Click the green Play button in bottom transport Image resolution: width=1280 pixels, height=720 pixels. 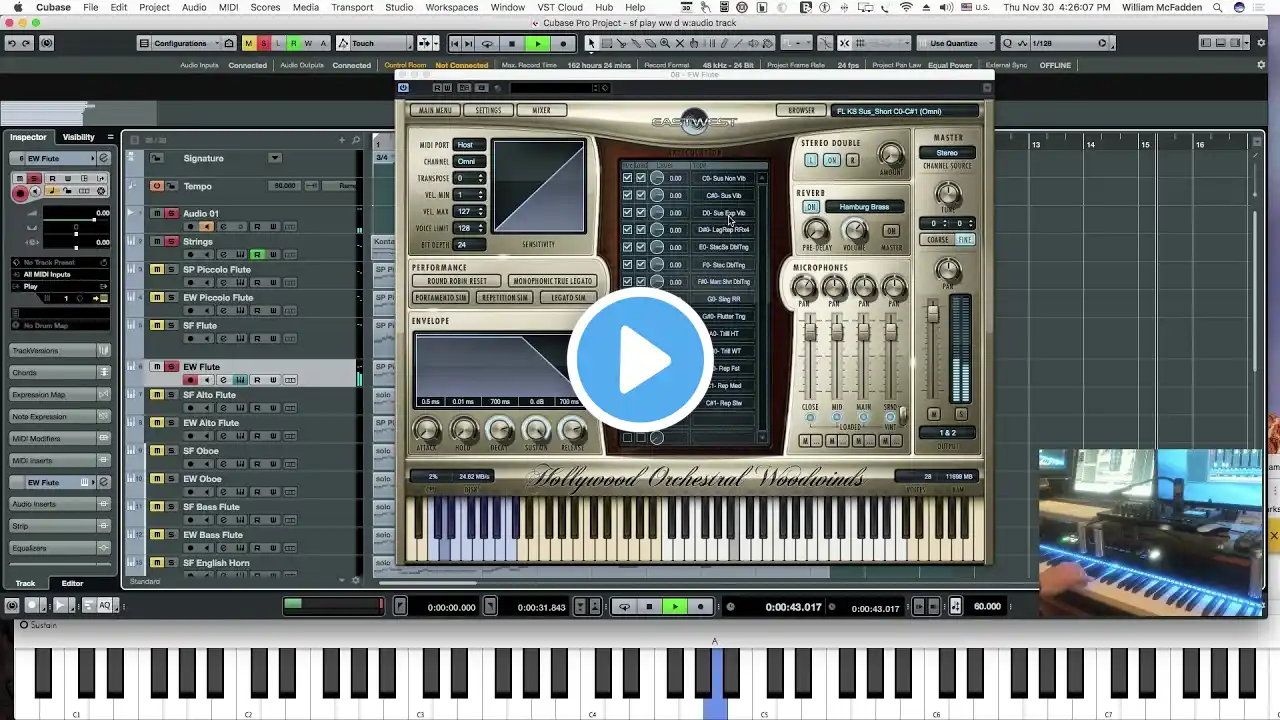click(x=675, y=606)
